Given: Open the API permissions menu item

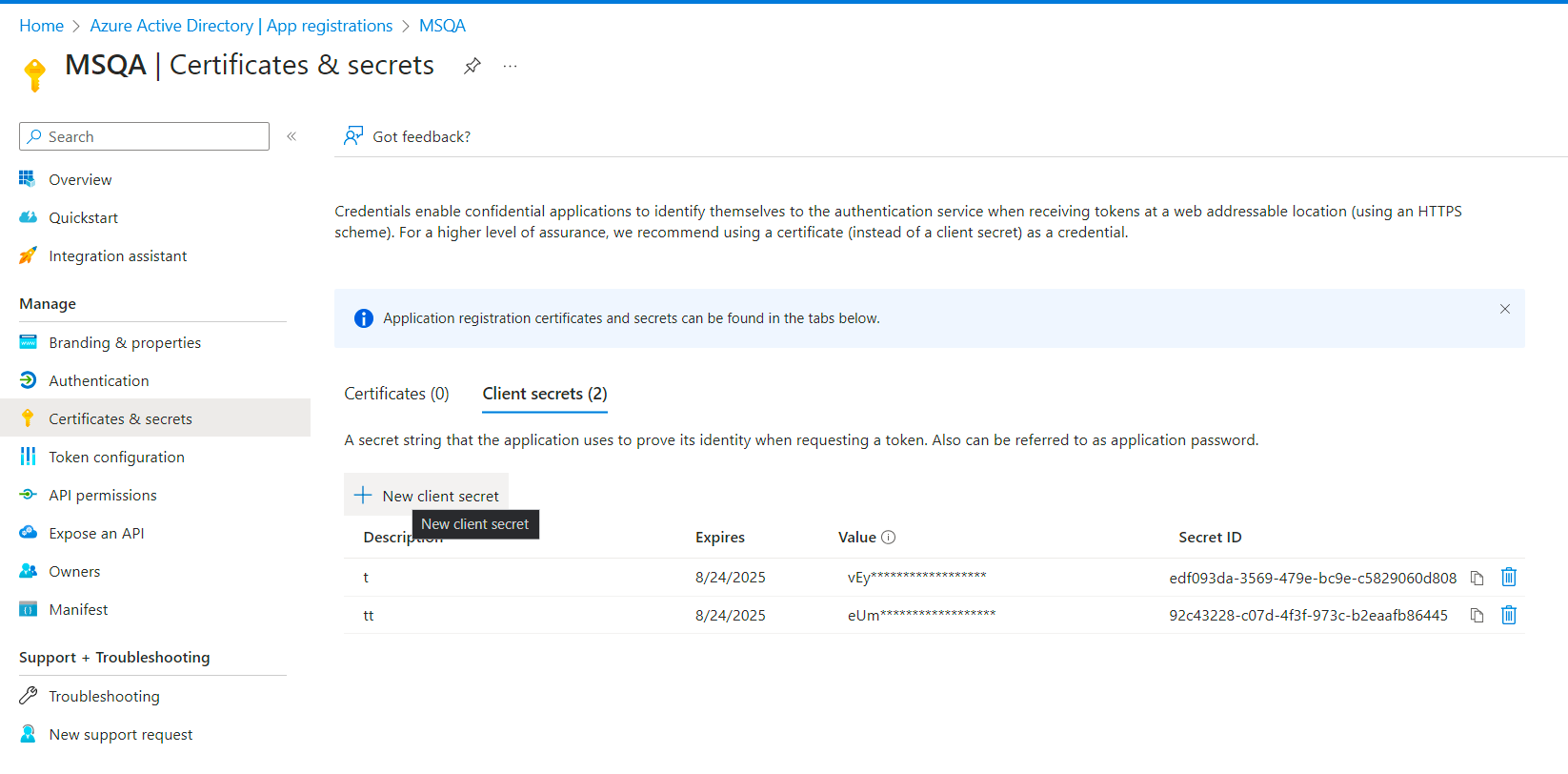Looking at the screenshot, I should tap(103, 495).
